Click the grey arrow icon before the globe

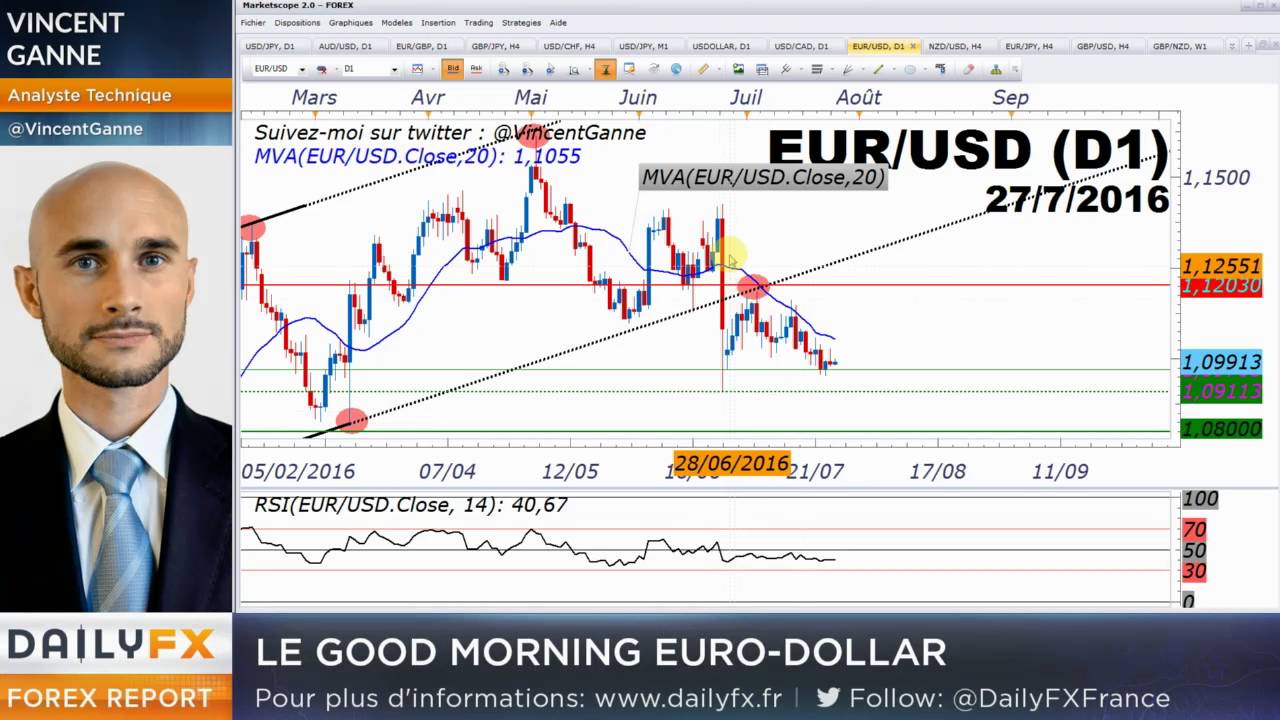tap(653, 69)
